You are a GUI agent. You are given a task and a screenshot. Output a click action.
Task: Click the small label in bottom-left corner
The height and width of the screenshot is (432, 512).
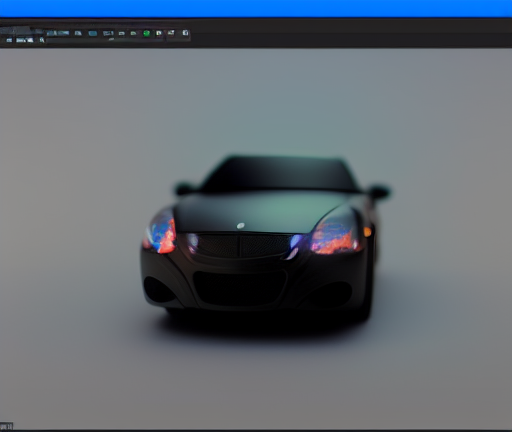[6, 426]
